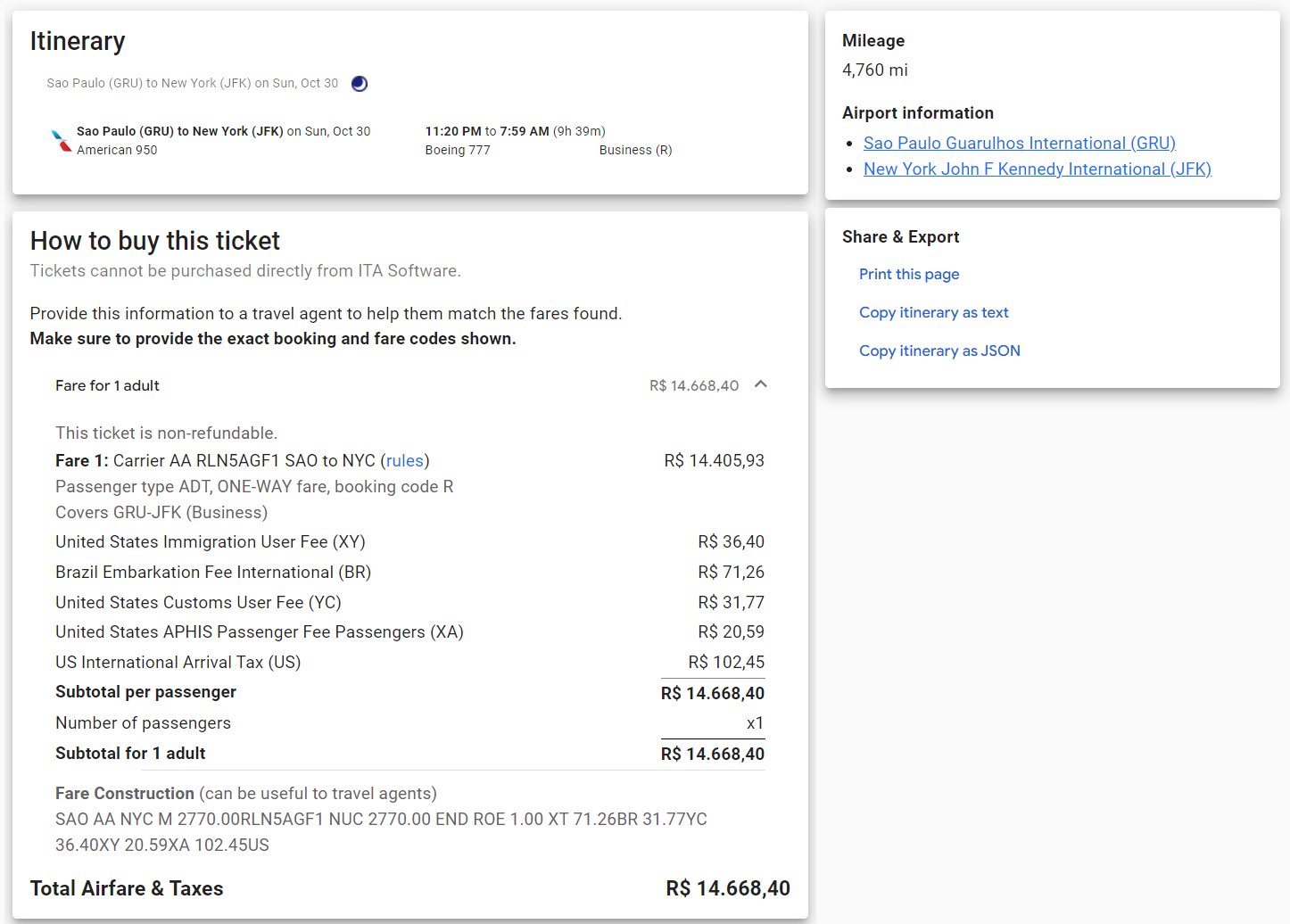Click the 4,760 mi mileage value

875,70
